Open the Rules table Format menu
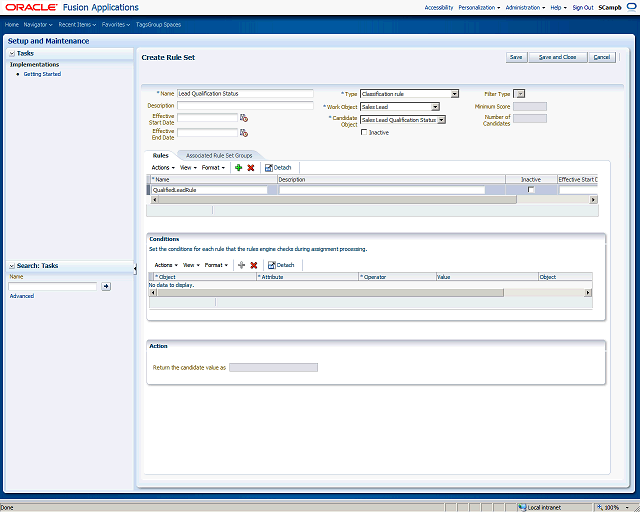 (x=213, y=167)
